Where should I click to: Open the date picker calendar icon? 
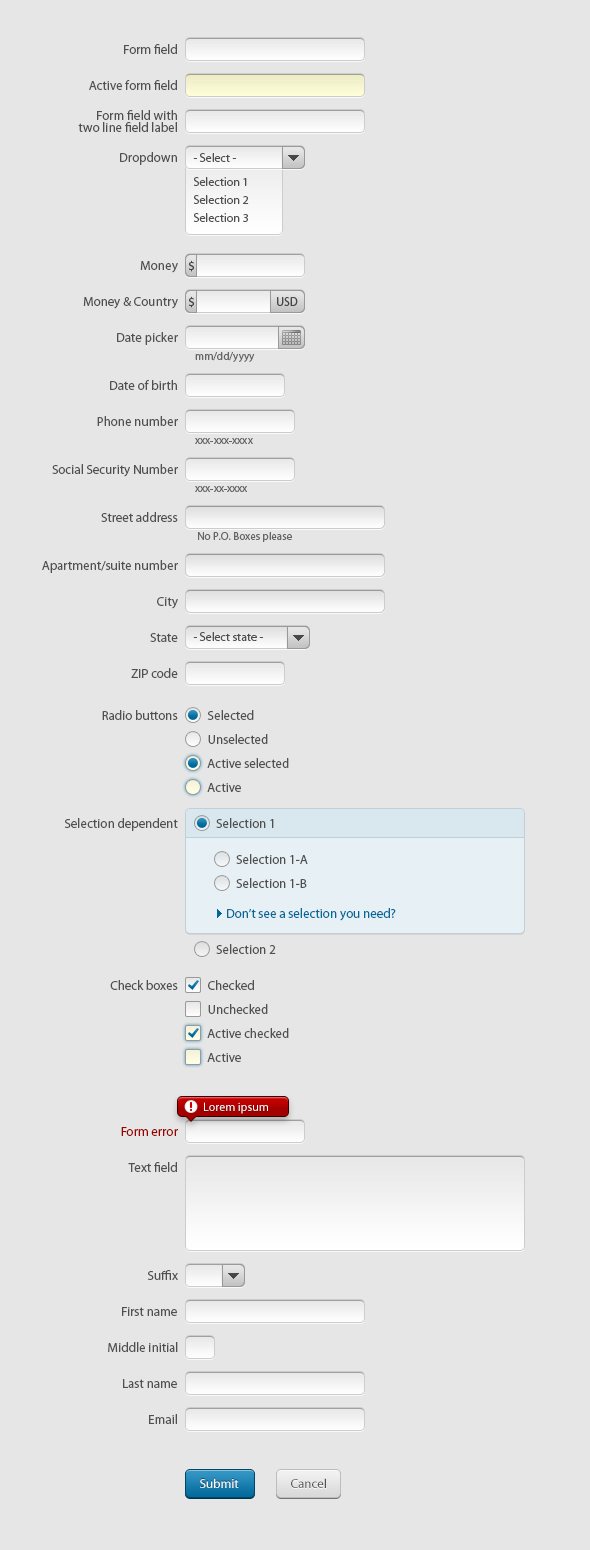point(291,338)
